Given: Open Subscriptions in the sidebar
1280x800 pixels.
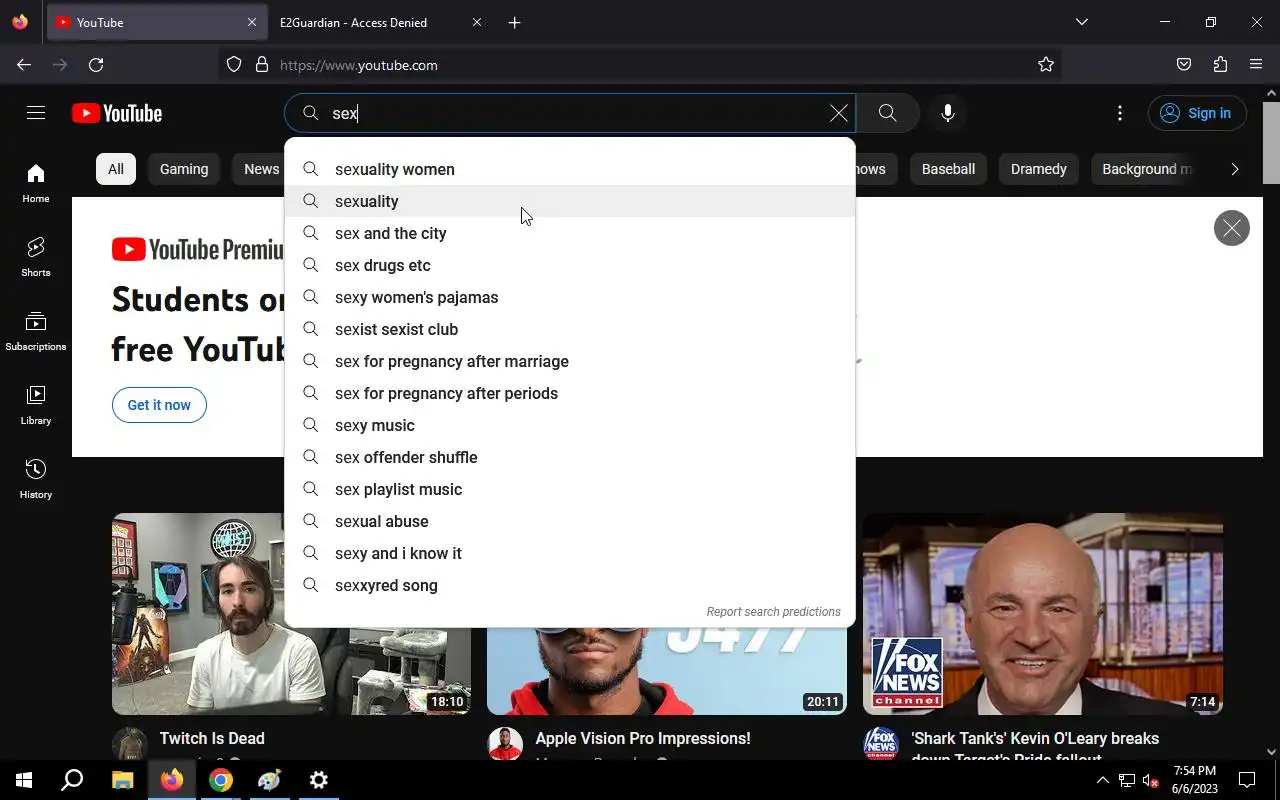Looking at the screenshot, I should click(36, 332).
